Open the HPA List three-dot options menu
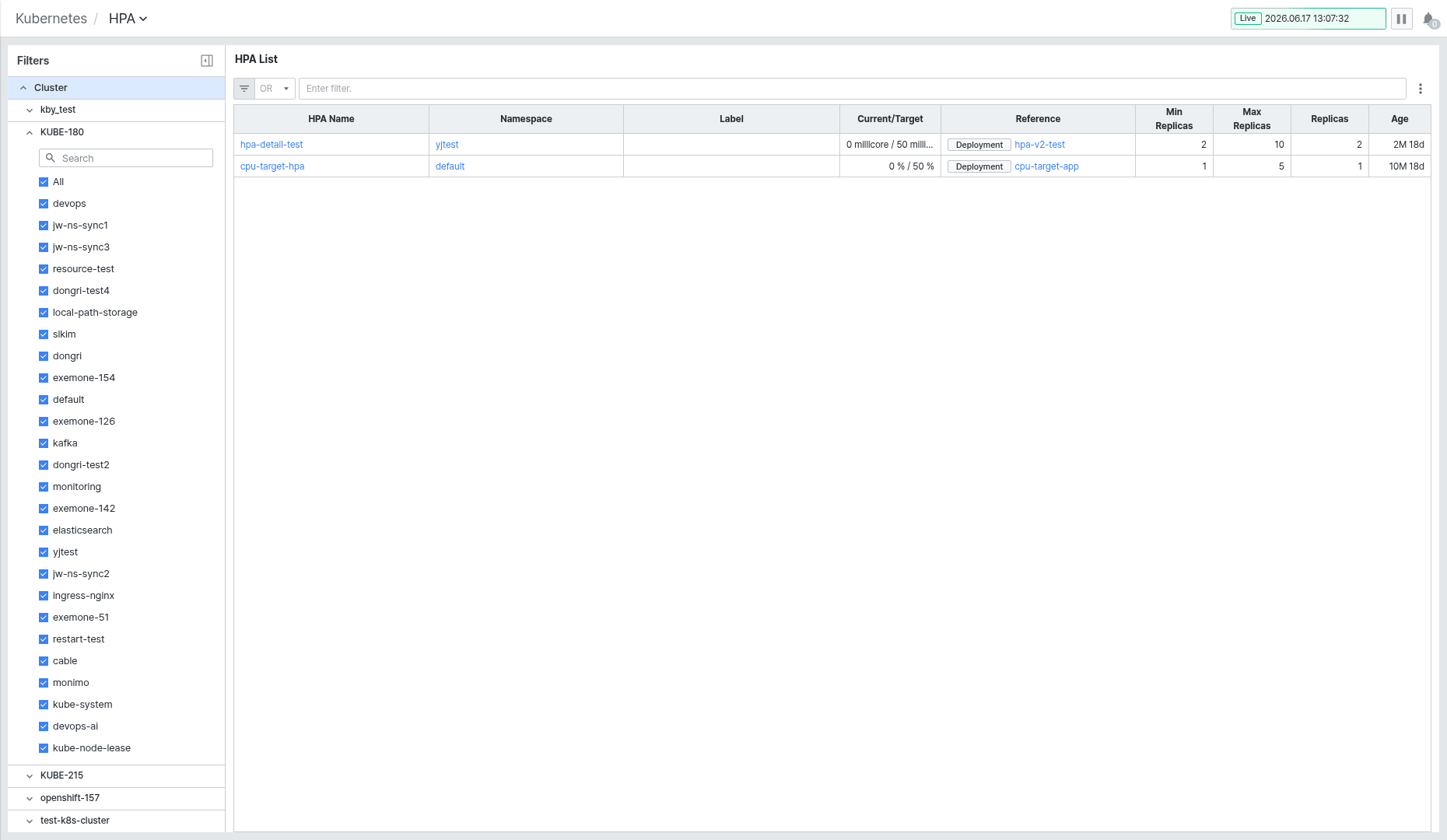The image size is (1447, 840). point(1421,89)
